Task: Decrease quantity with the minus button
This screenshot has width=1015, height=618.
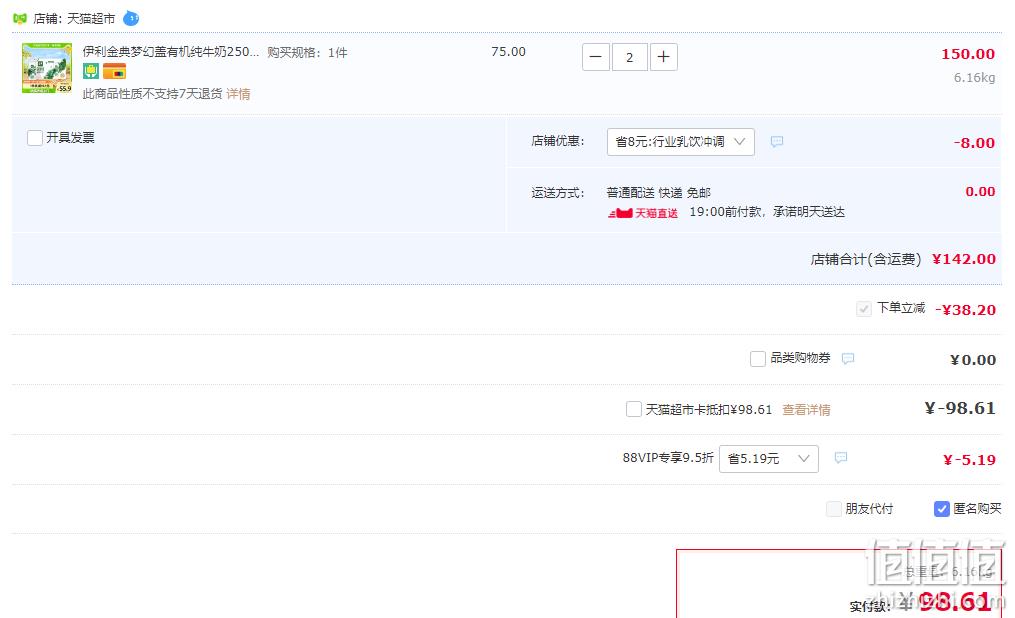Action: point(596,57)
